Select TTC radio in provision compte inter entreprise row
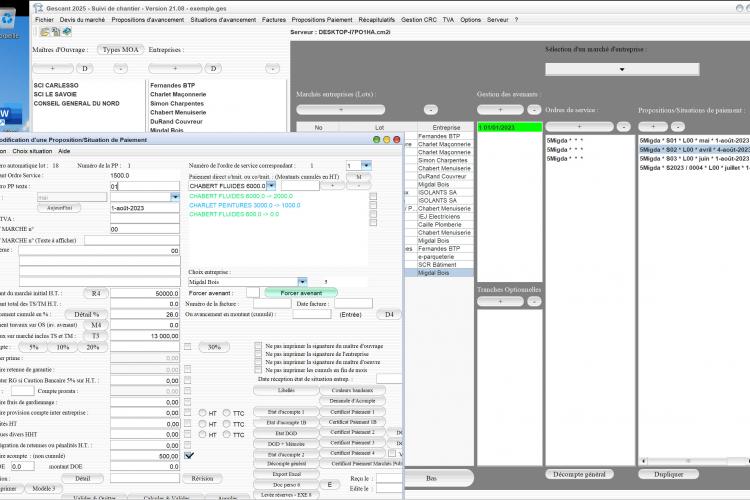 [227, 413]
